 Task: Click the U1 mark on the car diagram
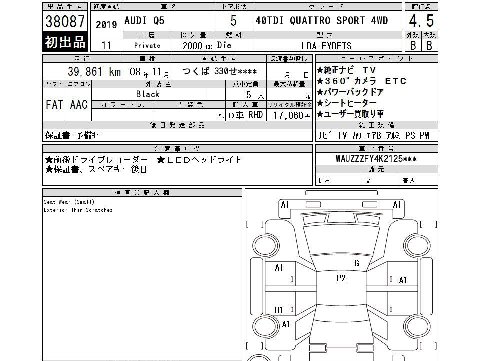(278, 310)
